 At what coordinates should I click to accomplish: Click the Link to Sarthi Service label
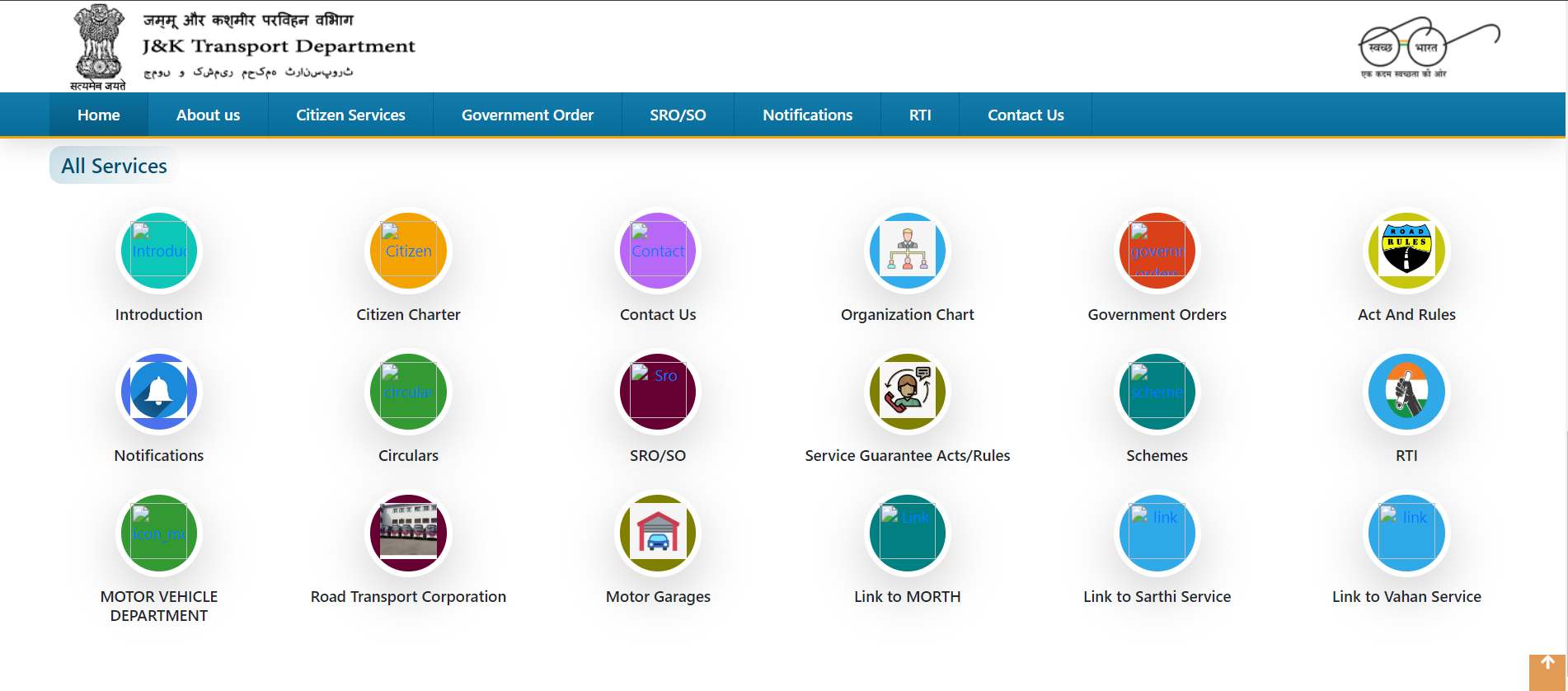click(x=1157, y=596)
